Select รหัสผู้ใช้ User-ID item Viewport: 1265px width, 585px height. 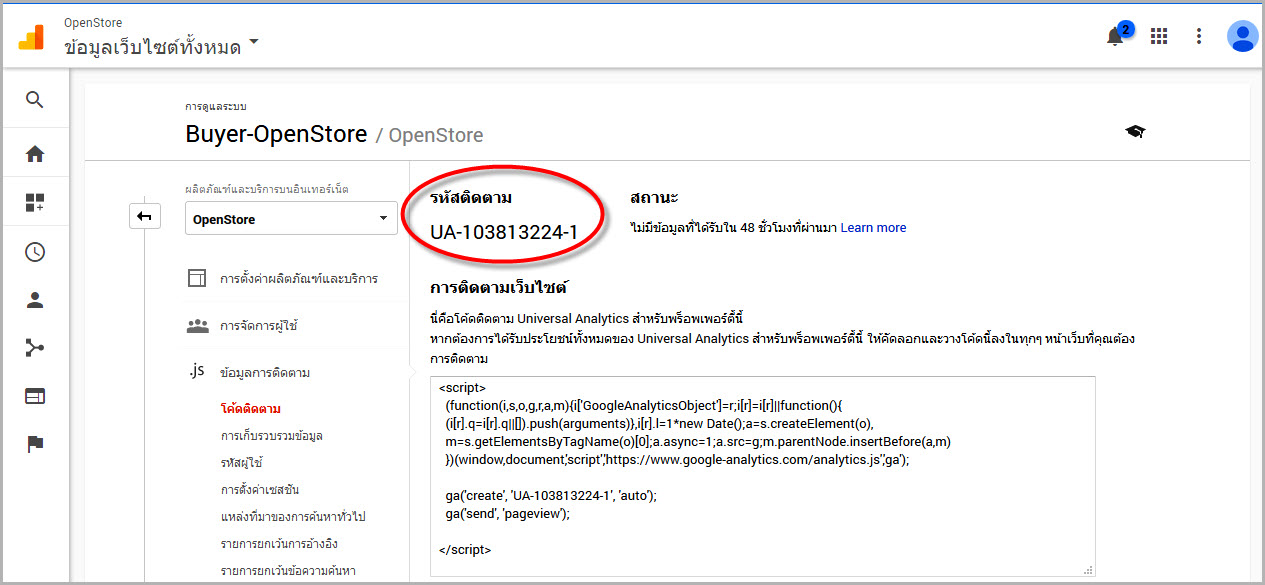coord(241,463)
